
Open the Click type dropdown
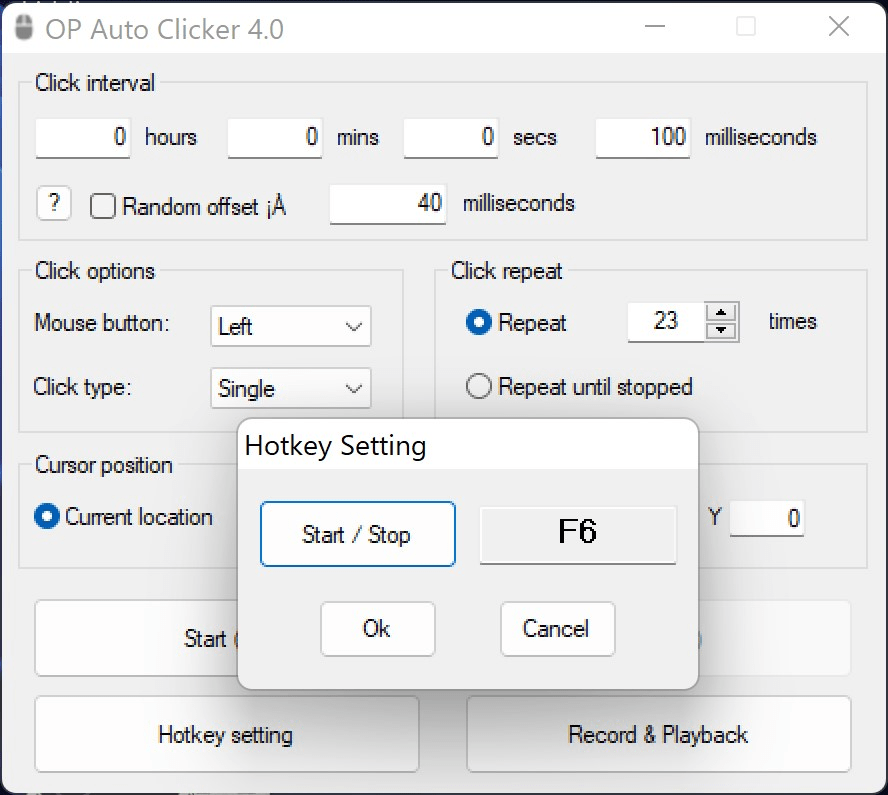(290, 388)
